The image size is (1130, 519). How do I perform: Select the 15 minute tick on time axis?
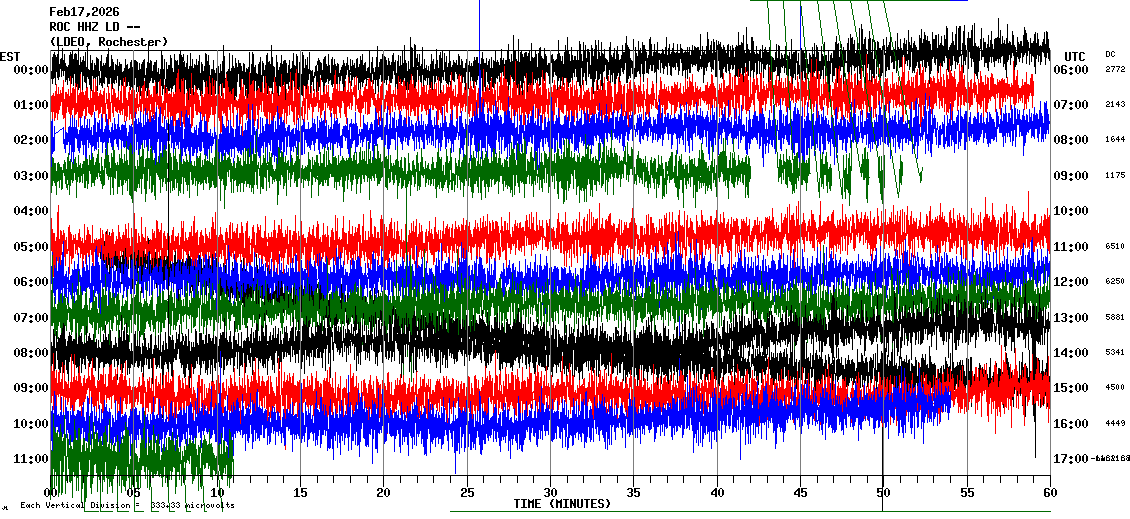point(300,492)
